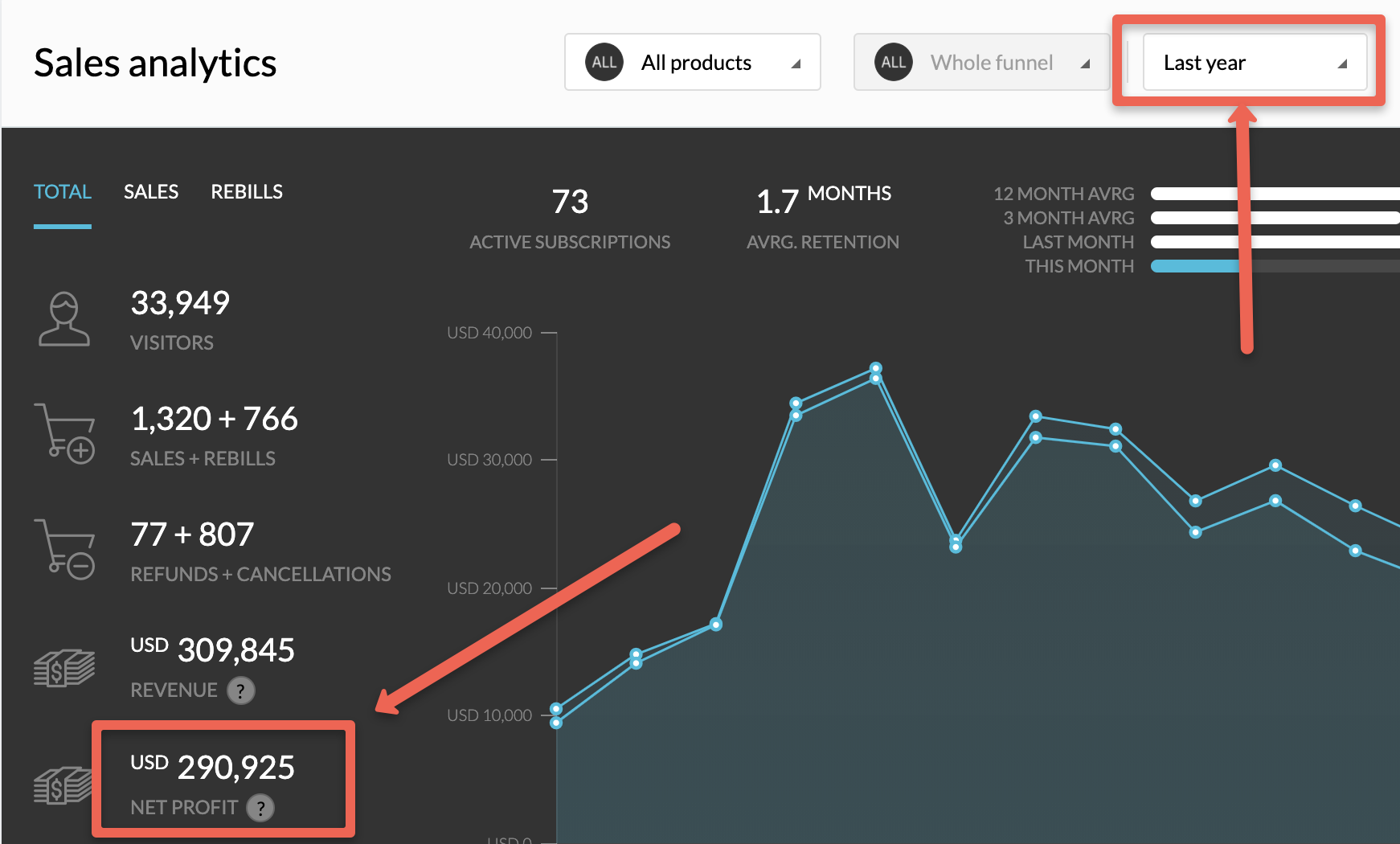Click the visitors person icon

coord(64,319)
